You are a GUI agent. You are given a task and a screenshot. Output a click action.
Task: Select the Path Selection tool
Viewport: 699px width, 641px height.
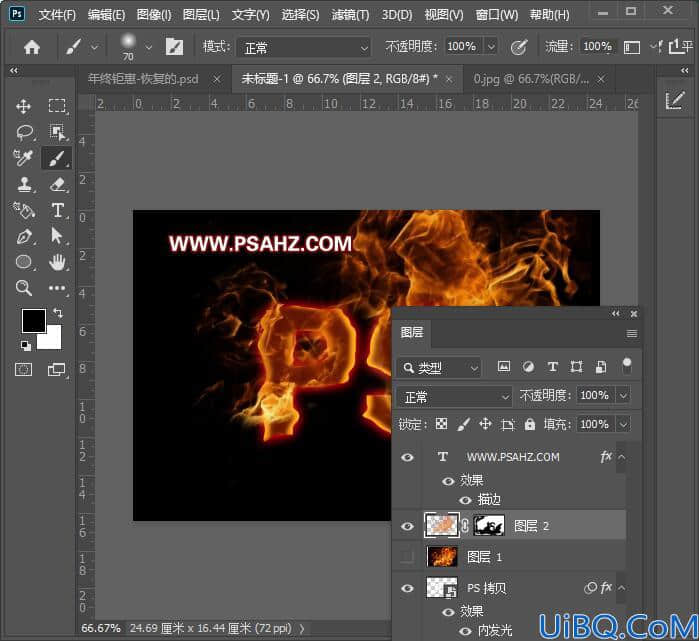pyautogui.click(x=57, y=236)
